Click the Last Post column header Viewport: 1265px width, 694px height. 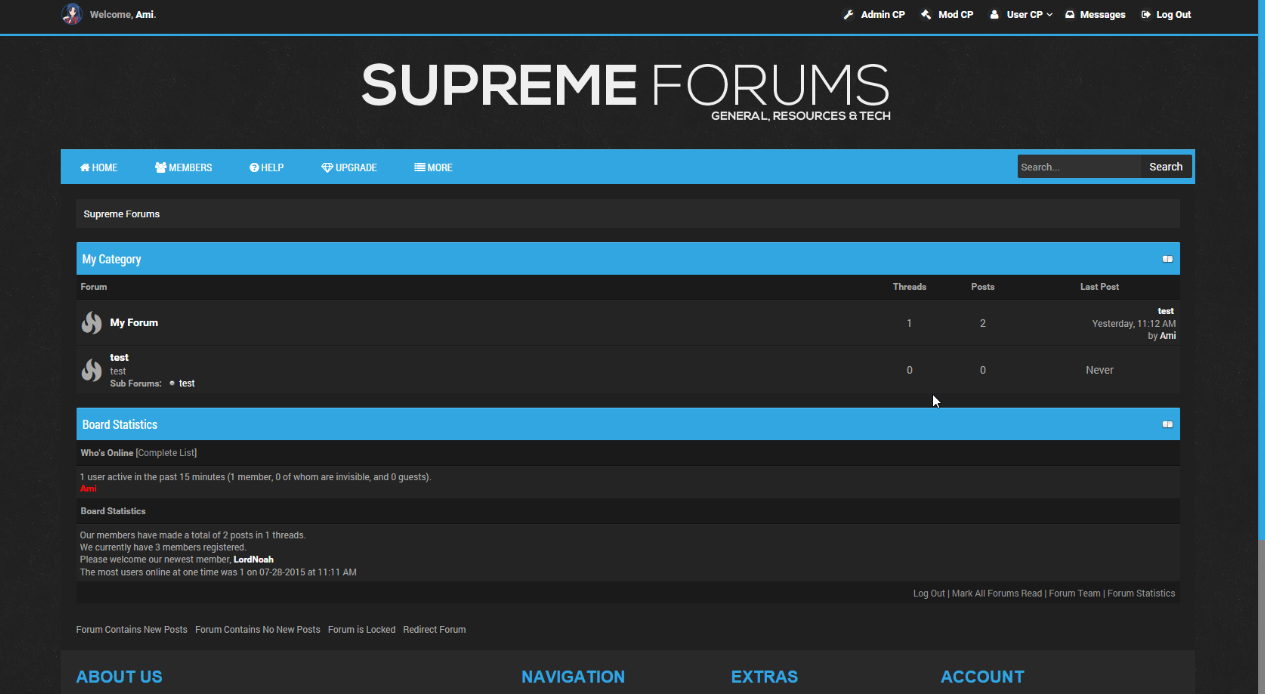[x=1100, y=287]
